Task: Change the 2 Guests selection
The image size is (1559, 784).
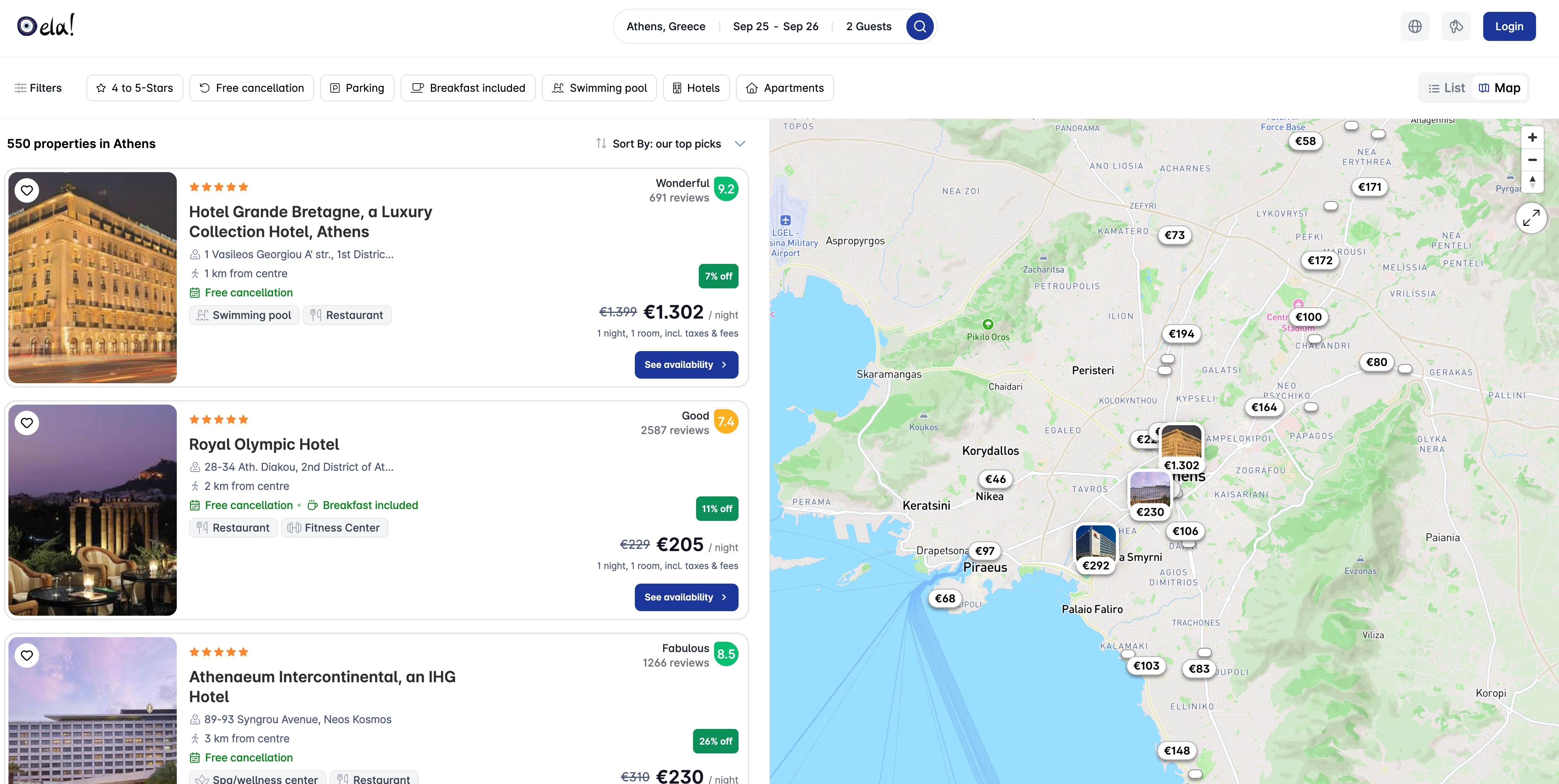Action: click(868, 27)
